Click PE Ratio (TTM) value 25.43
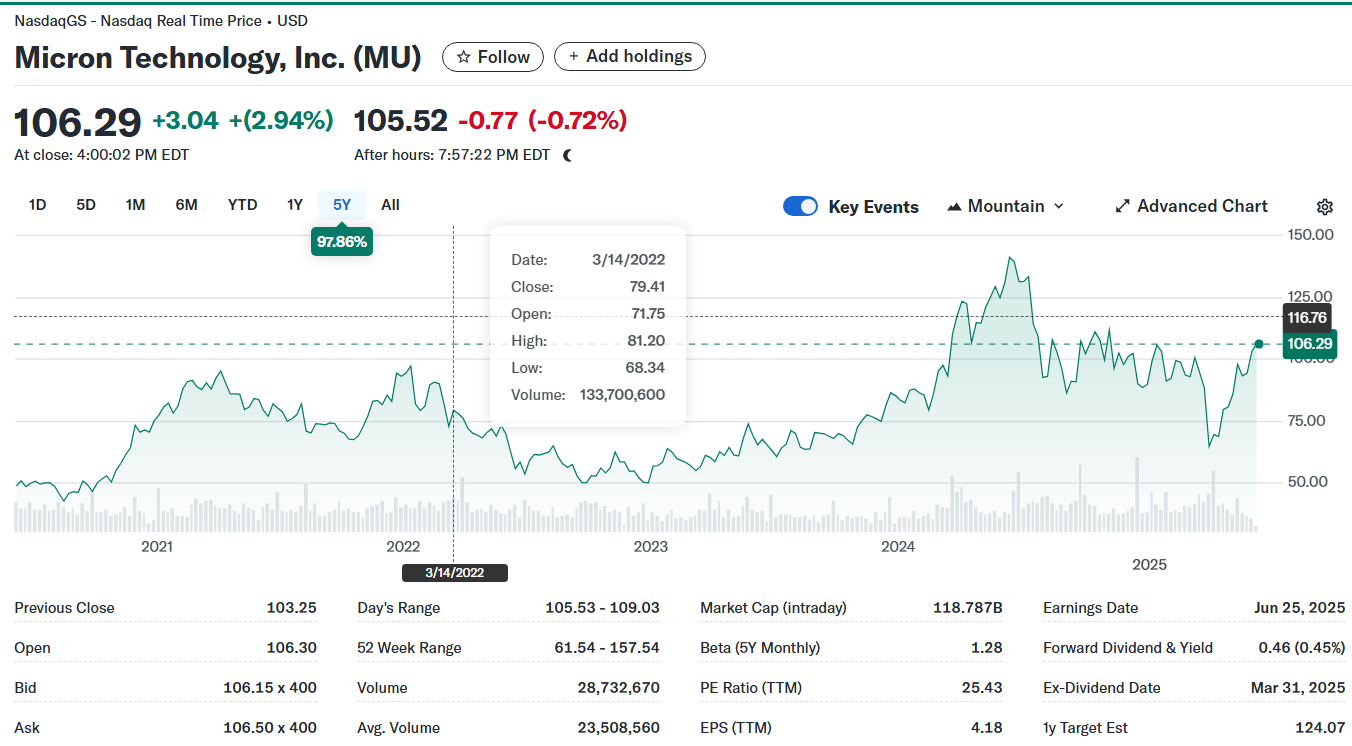1352x746 pixels. 982,688
